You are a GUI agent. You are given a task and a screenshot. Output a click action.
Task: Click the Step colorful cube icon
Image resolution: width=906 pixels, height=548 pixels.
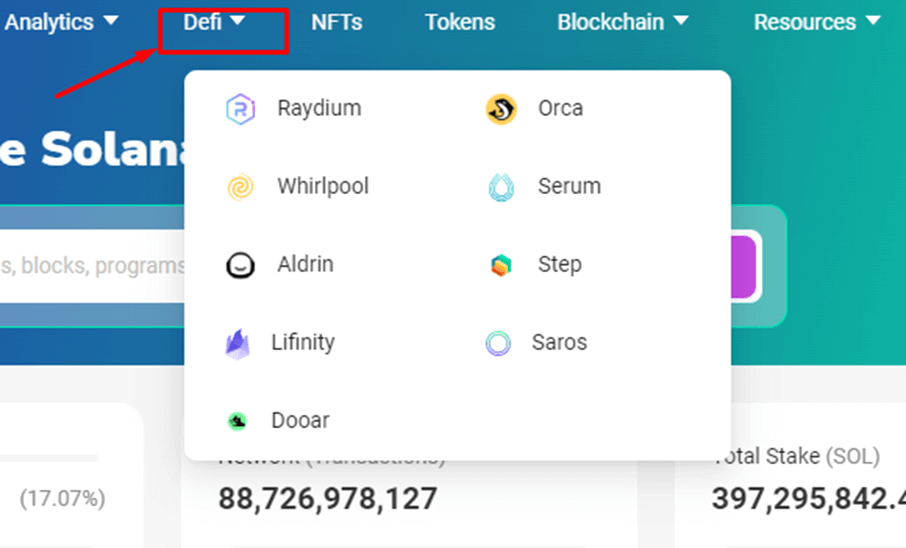pos(501,265)
